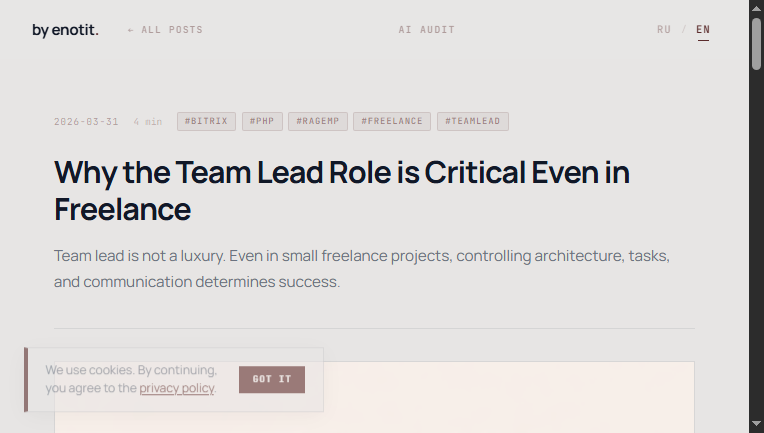Click the 'by enotit.' site logo
The image size is (764, 433).
tap(65, 30)
